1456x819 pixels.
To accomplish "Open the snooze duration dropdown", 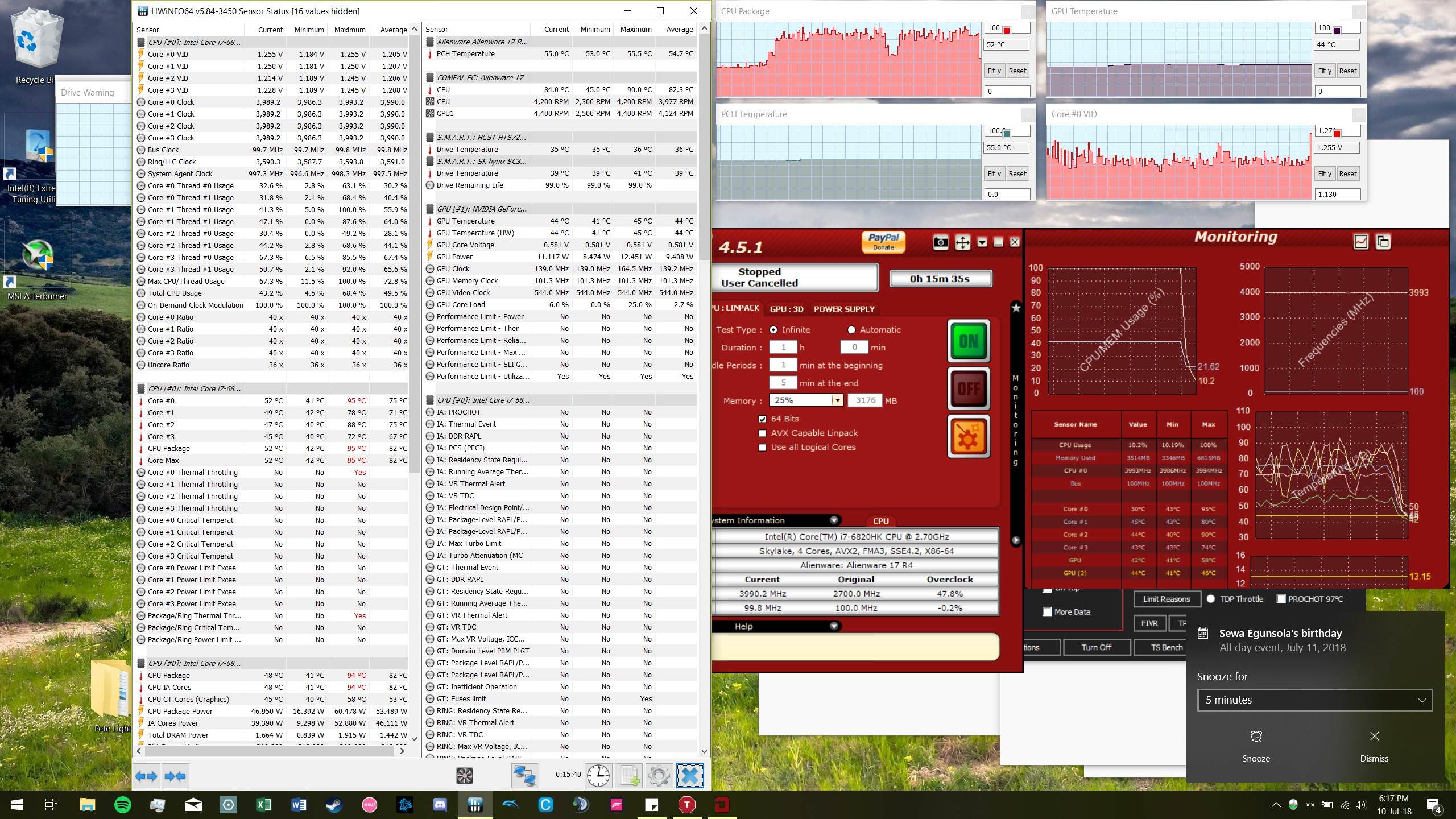I will pyautogui.click(x=1314, y=700).
